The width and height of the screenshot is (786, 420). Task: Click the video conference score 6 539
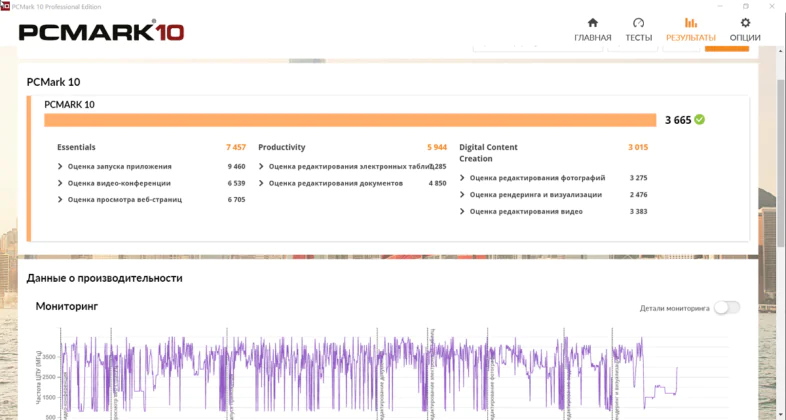click(x=236, y=183)
